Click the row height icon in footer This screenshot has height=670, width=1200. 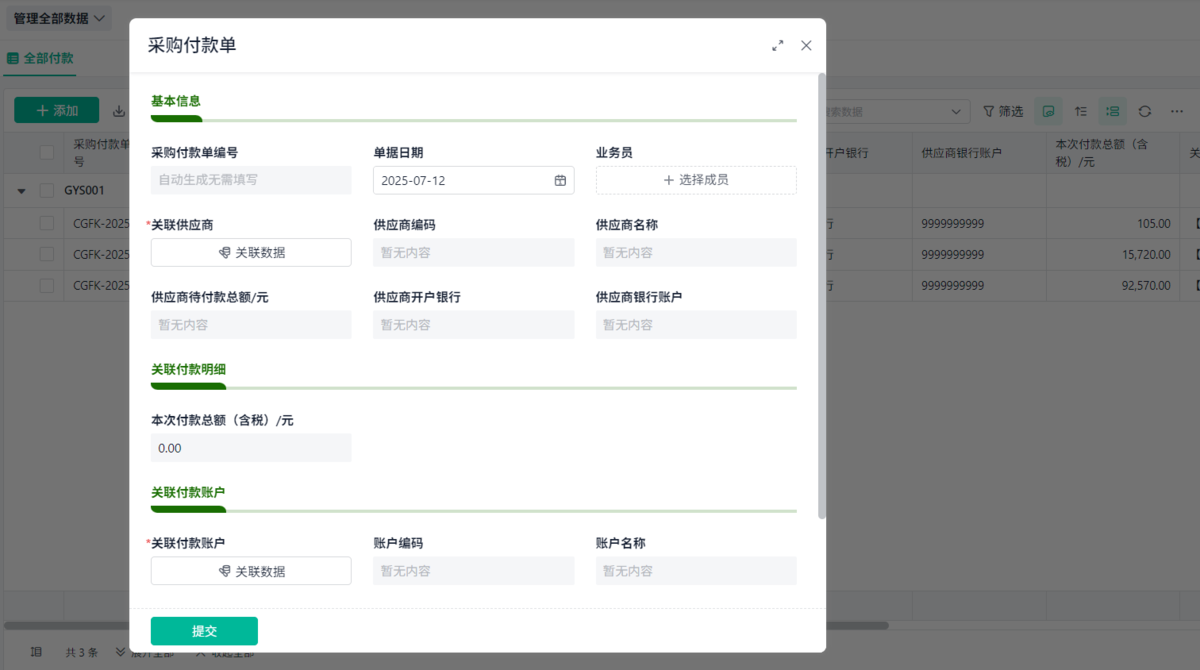pos(37,652)
